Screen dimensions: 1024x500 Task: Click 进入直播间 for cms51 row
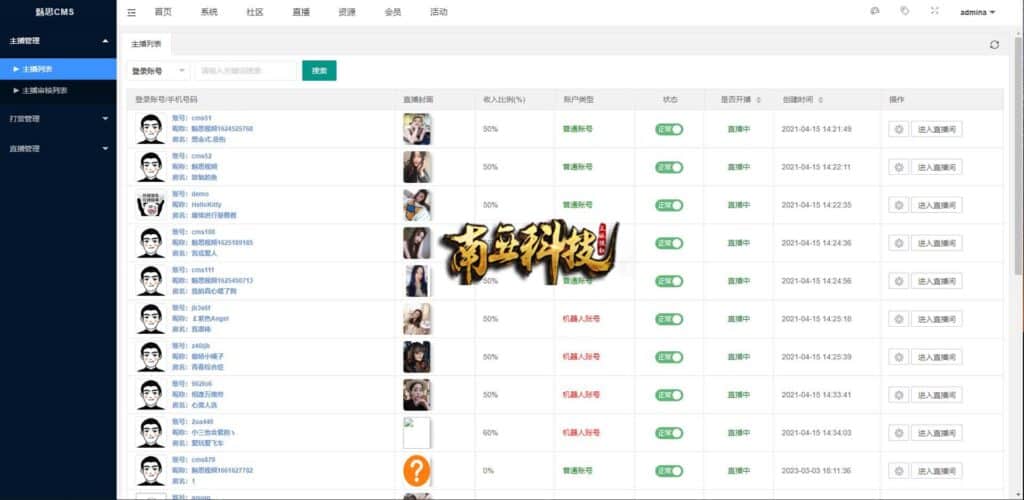[936, 129]
